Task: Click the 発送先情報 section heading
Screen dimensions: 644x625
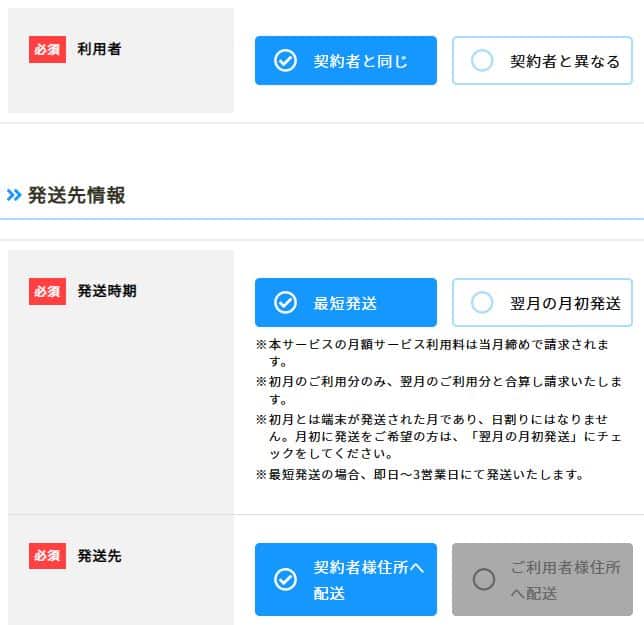Action: pyautogui.click(x=77, y=195)
